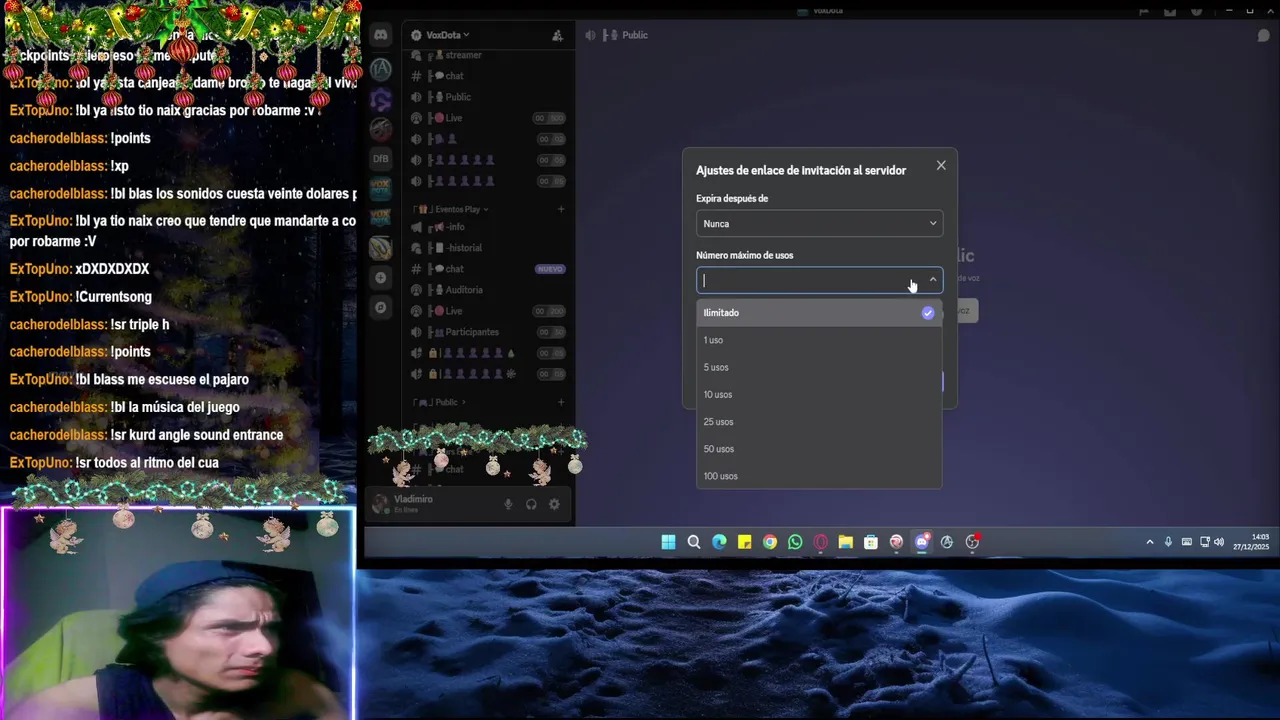The width and height of the screenshot is (1280, 720).
Task: Mute microphone in Vladimiro user panel
Action: [x=508, y=505]
